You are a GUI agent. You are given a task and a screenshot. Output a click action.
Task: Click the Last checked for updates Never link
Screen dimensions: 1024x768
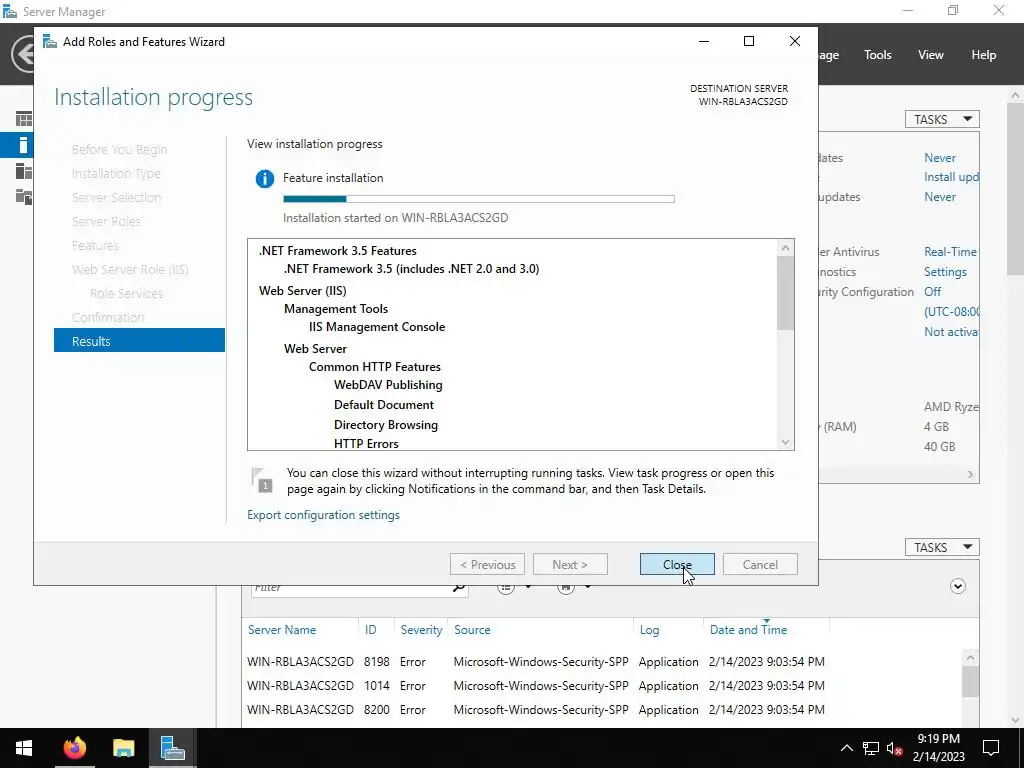point(939,197)
